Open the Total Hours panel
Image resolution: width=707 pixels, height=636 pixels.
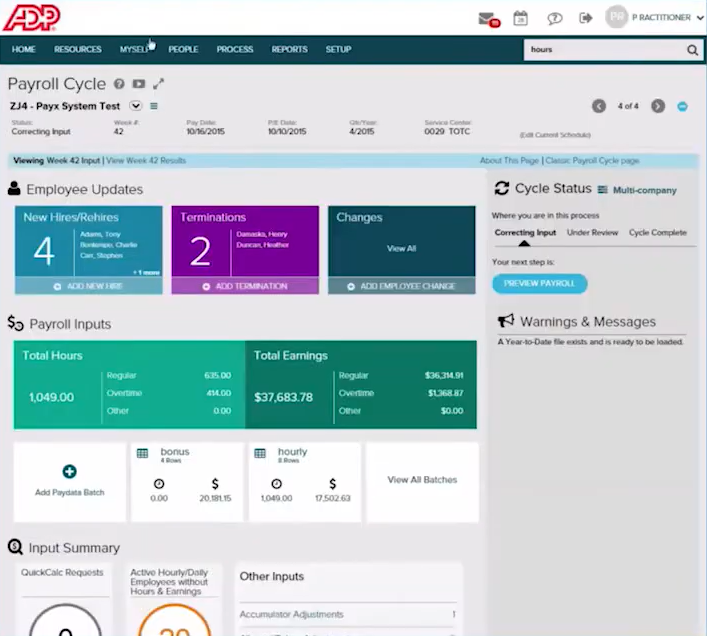point(129,384)
